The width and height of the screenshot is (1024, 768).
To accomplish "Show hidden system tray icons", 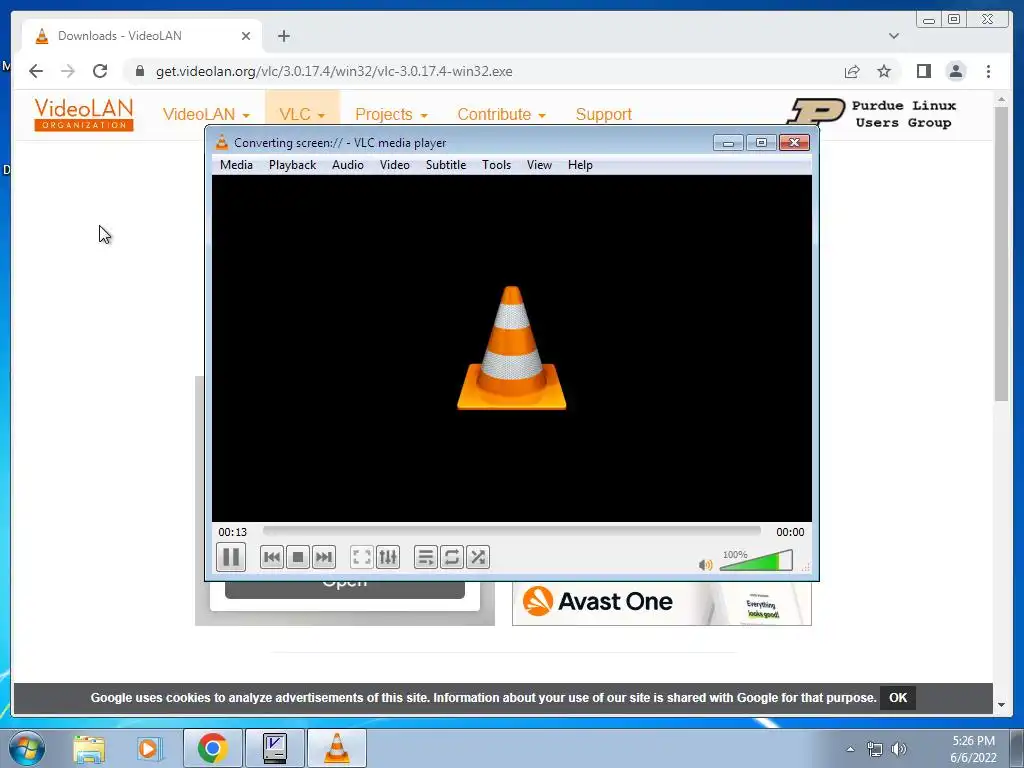I will (850, 749).
